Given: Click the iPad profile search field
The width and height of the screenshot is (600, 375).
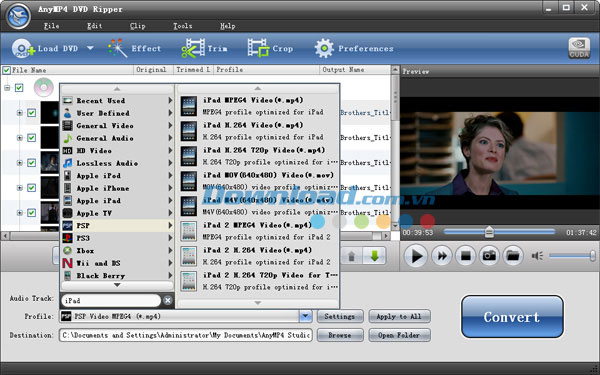Looking at the screenshot, I should 111,300.
